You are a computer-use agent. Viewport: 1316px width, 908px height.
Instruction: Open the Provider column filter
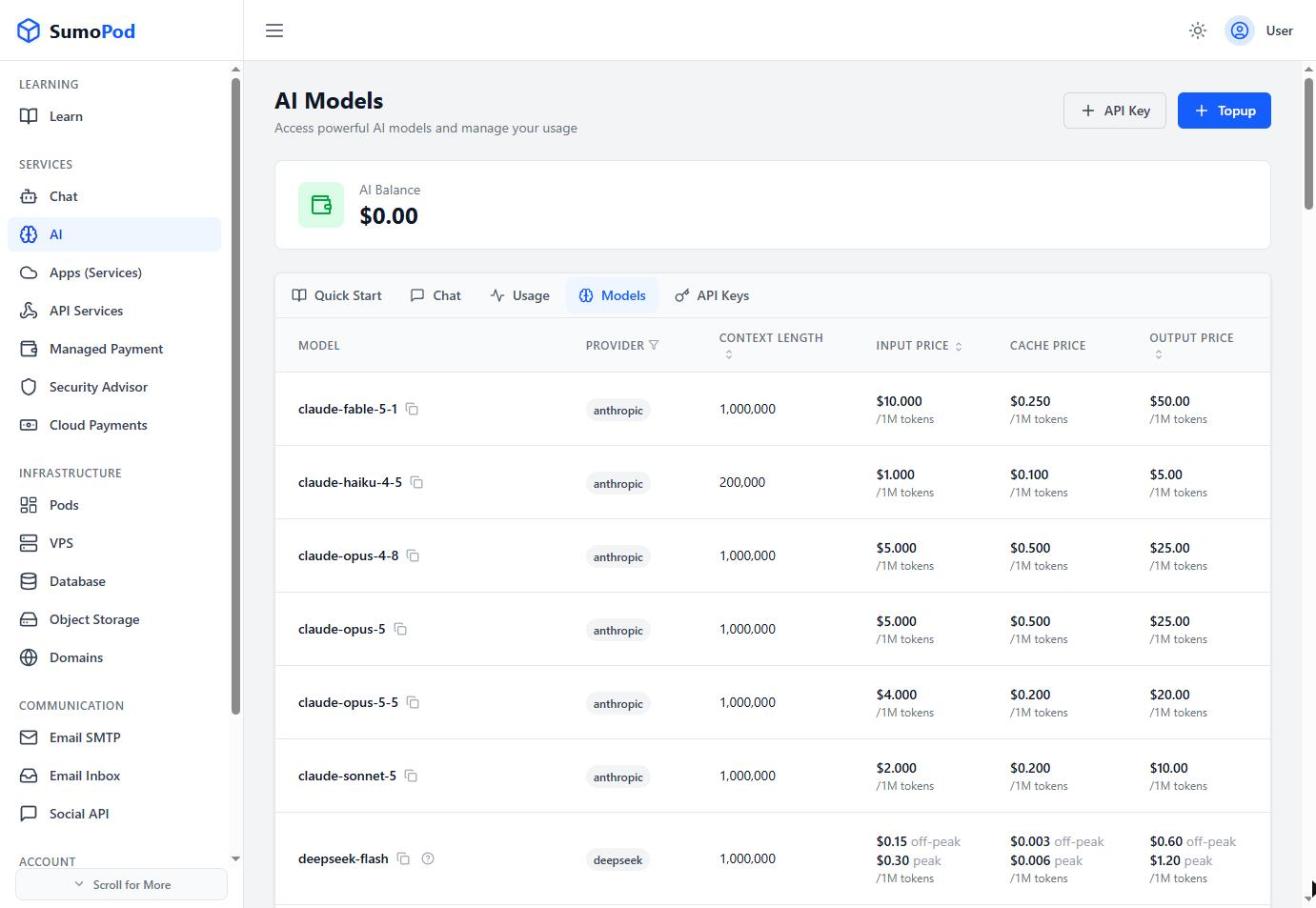coord(654,346)
